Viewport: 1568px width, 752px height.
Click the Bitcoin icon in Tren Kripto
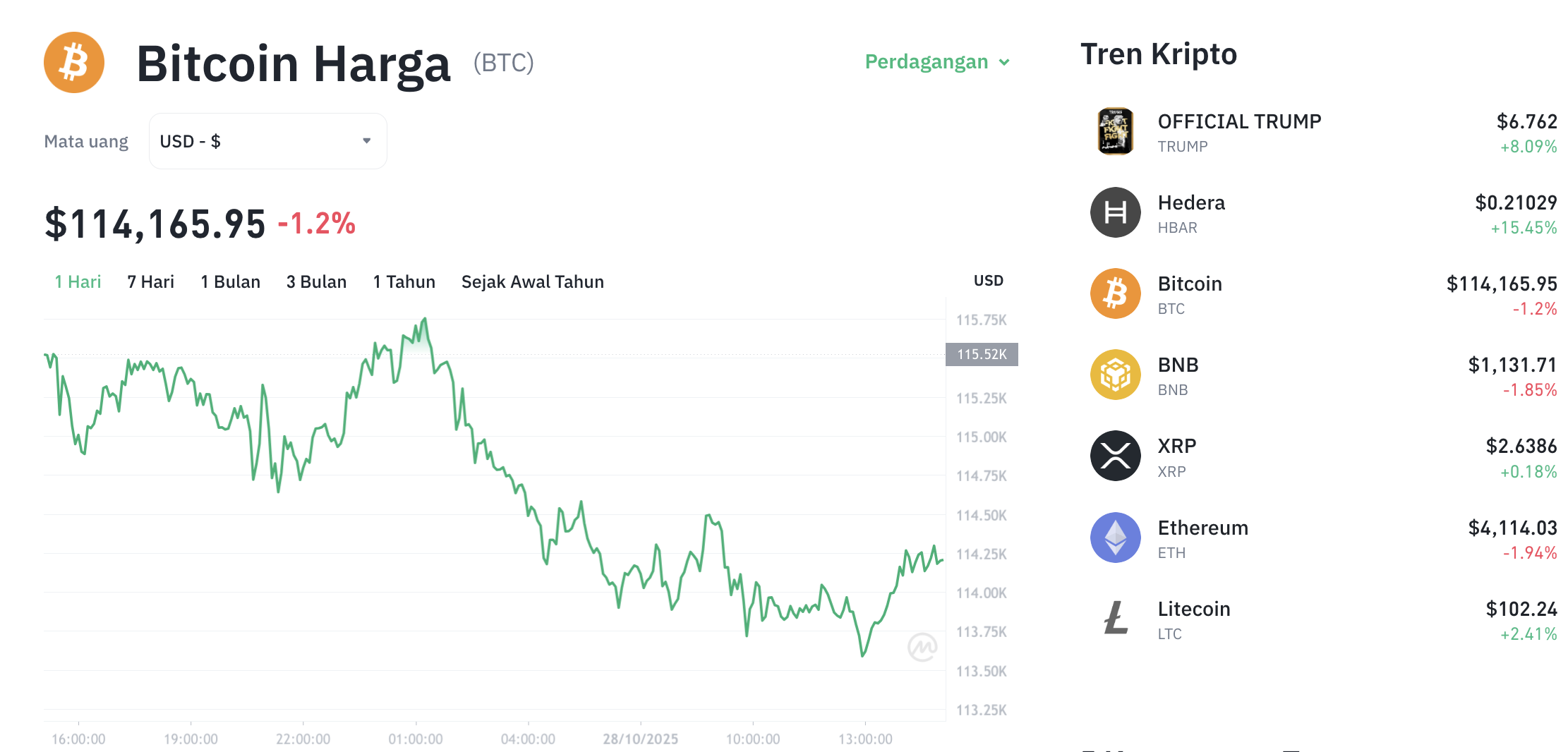click(x=1115, y=293)
